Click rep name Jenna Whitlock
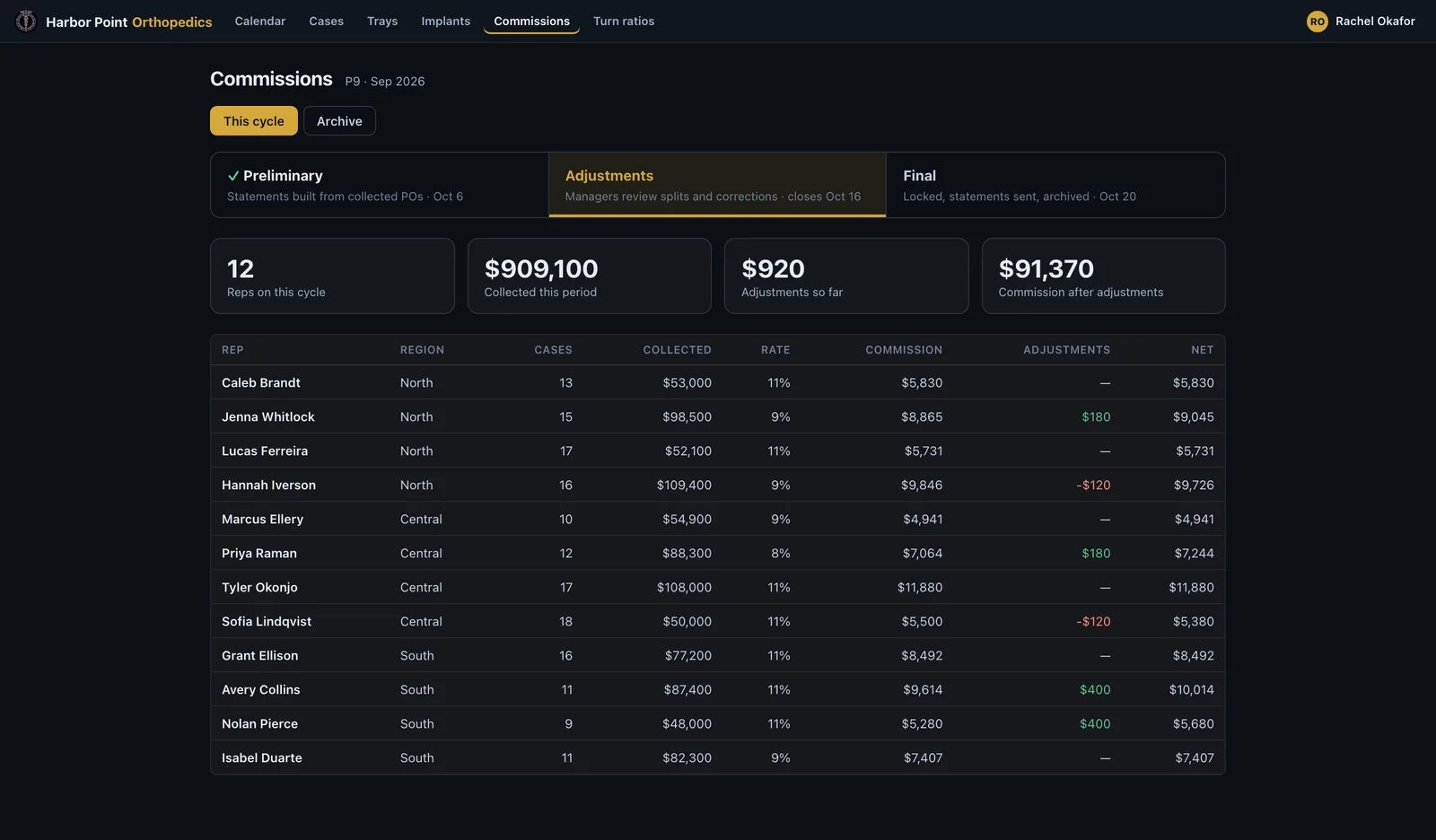Viewport: 1436px width, 840px height. point(268,416)
